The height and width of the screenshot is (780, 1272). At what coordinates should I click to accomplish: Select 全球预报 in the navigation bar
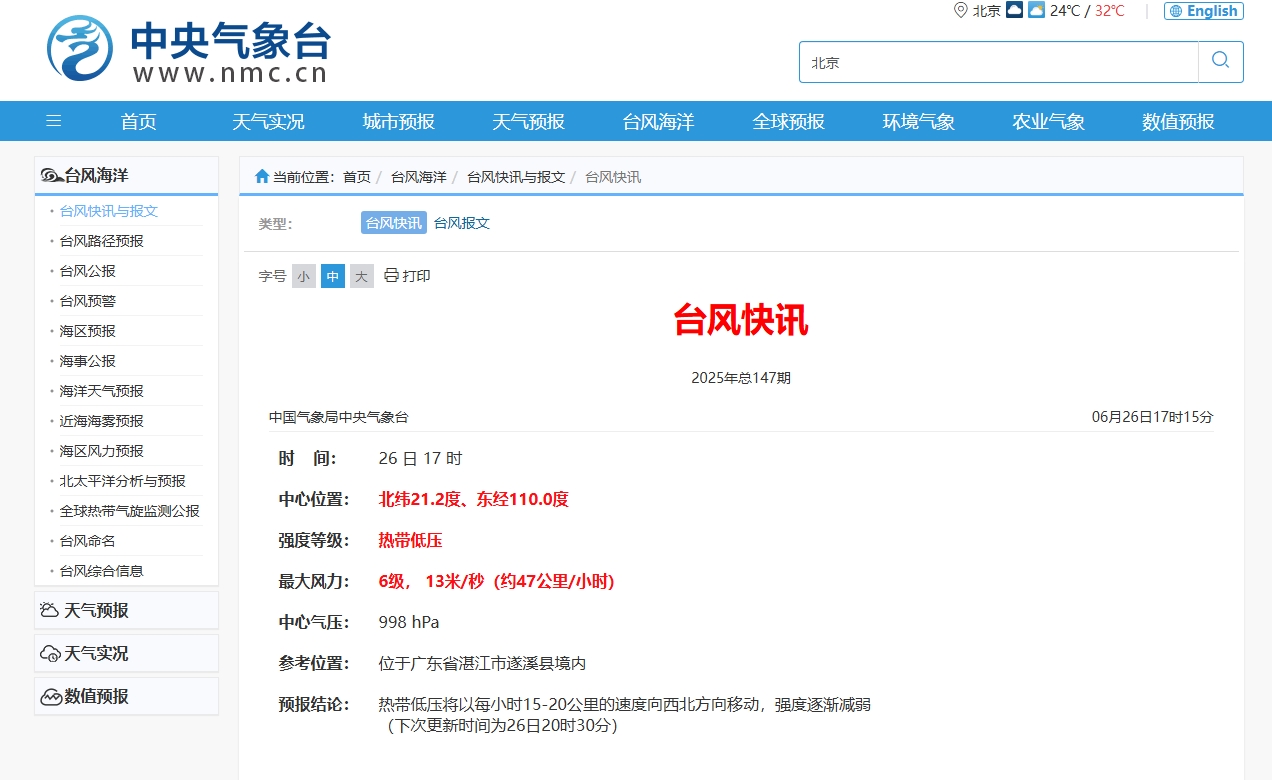coord(788,121)
